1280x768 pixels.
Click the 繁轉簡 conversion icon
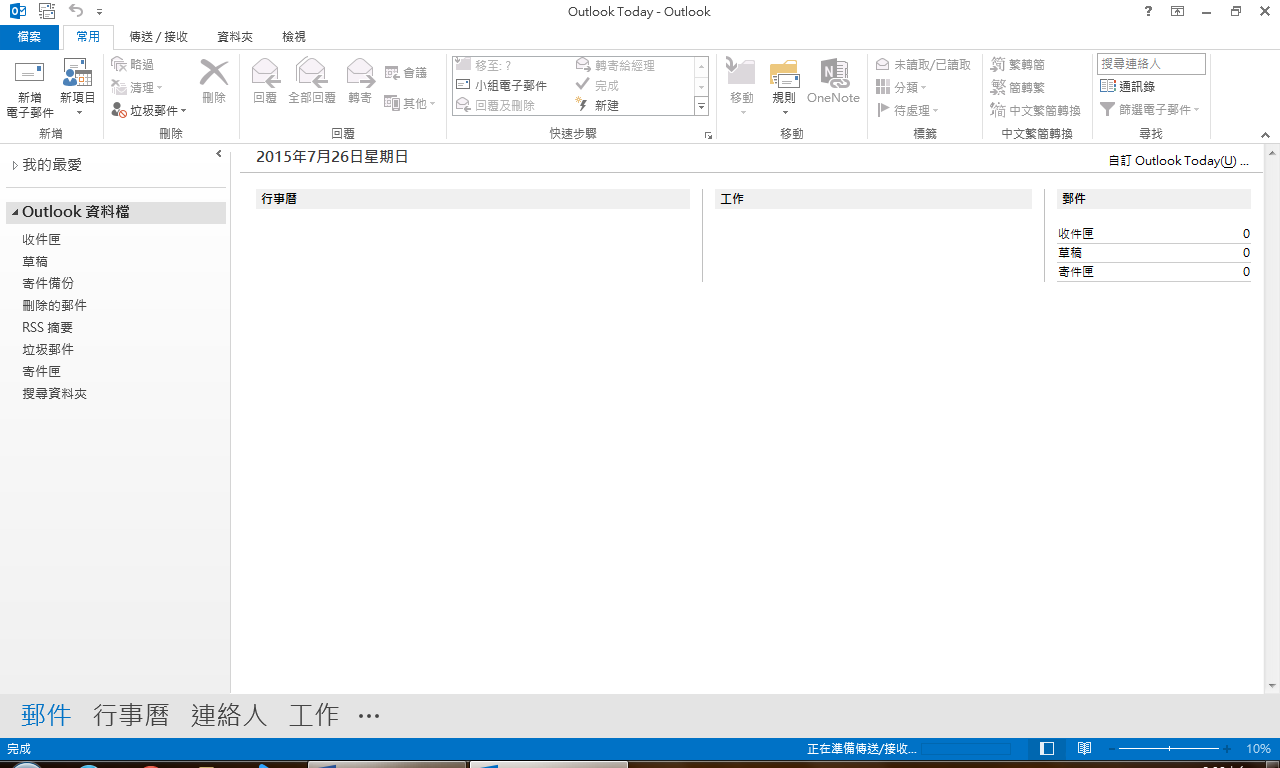(x=998, y=64)
